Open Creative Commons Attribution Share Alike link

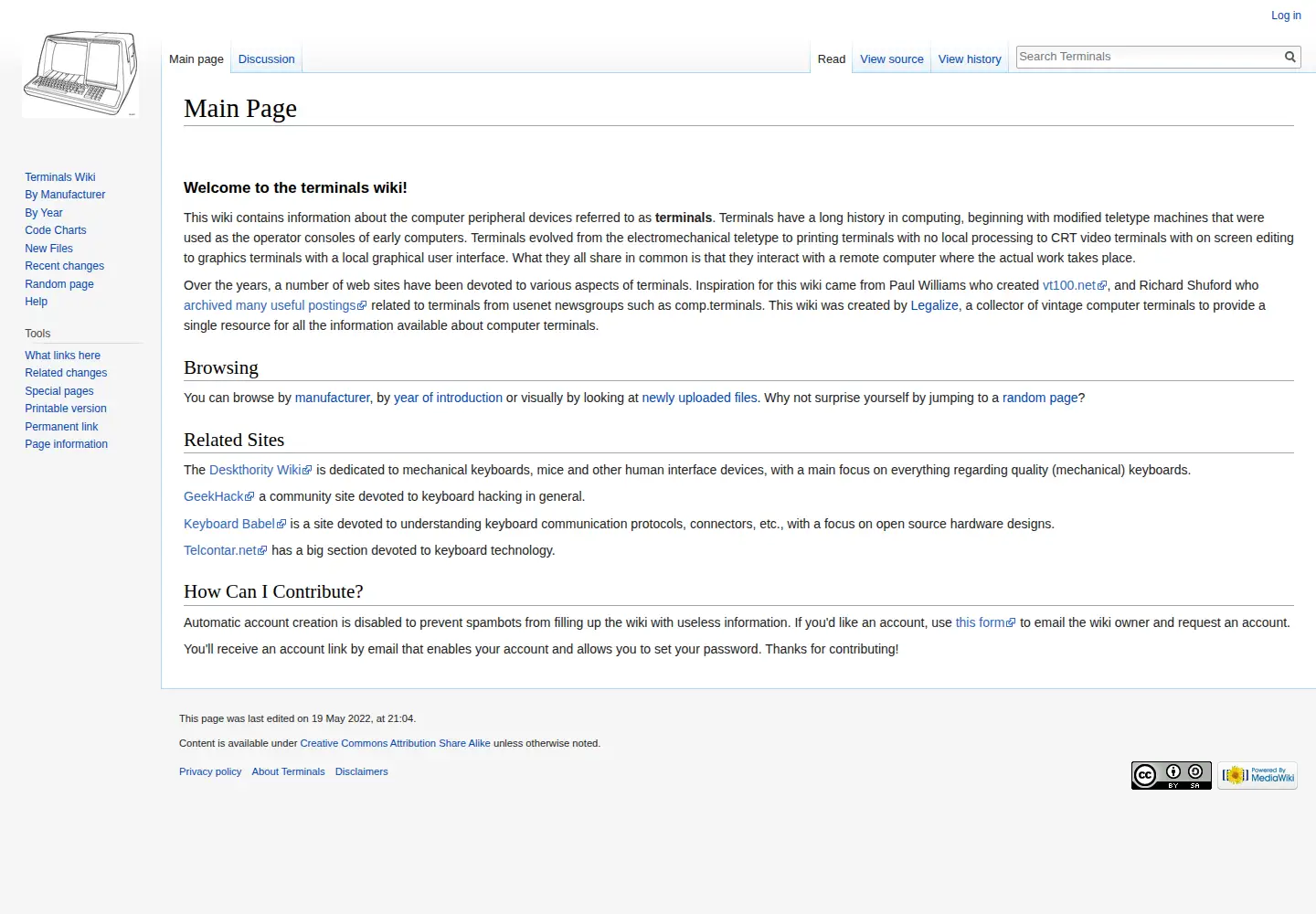point(395,743)
